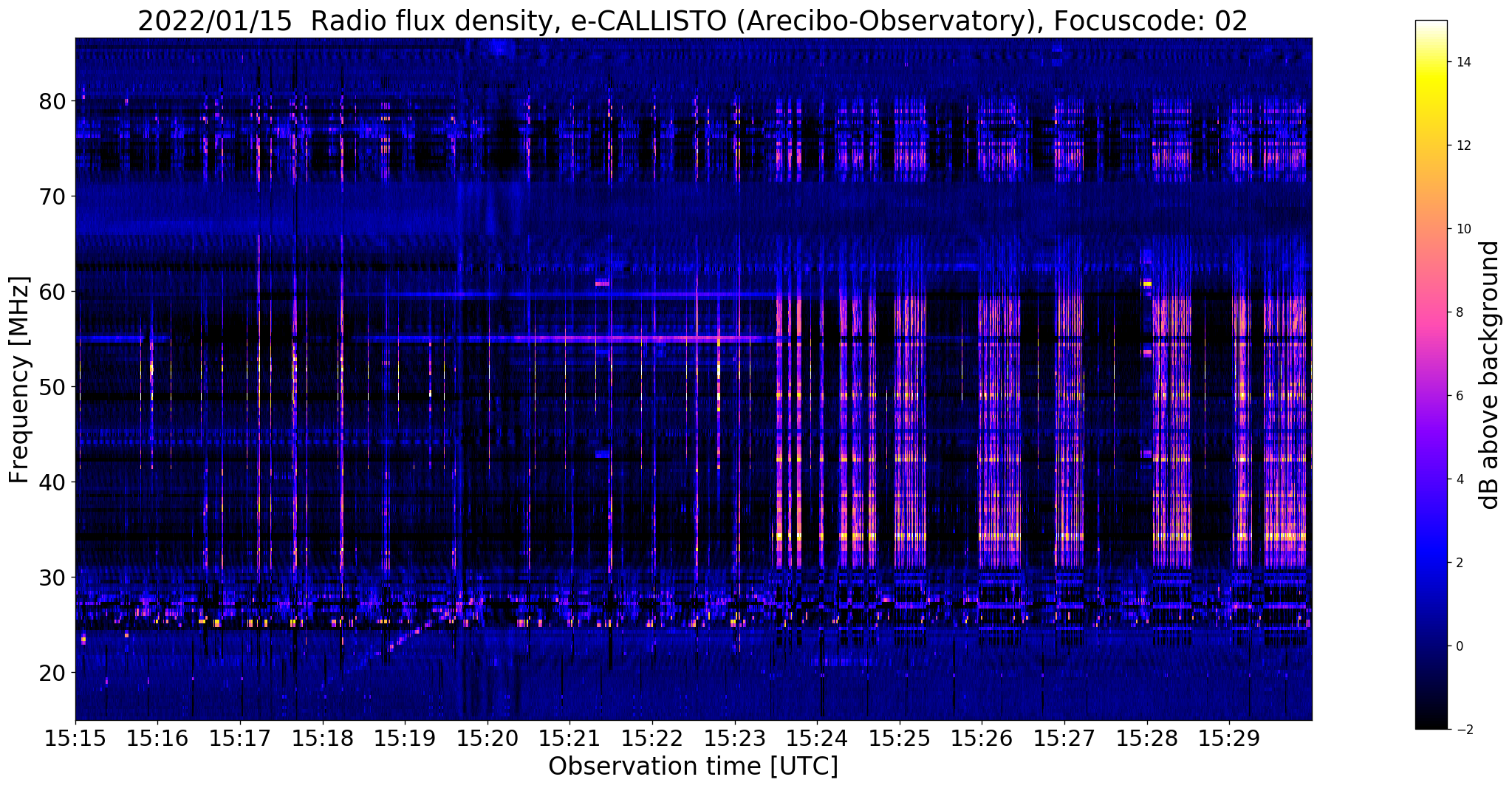
Task: Click the pink region of the colorbar near 8
Action: (1431, 312)
